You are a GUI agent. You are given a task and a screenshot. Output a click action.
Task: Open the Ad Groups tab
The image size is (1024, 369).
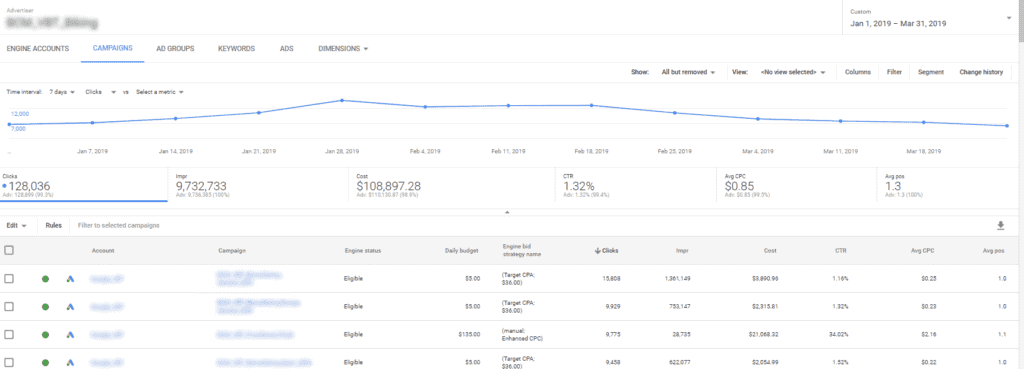175,49
